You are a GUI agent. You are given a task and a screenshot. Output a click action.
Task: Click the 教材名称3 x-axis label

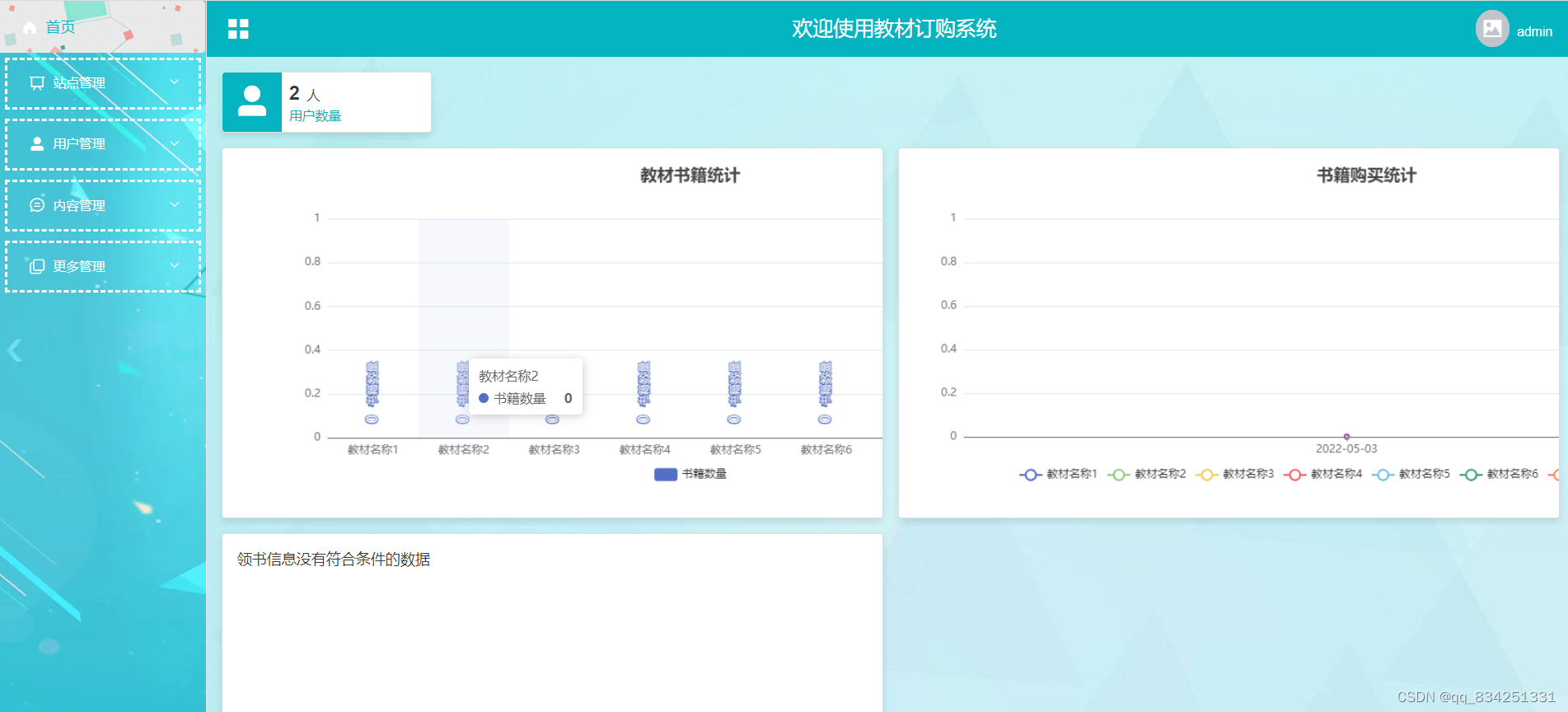tap(555, 450)
